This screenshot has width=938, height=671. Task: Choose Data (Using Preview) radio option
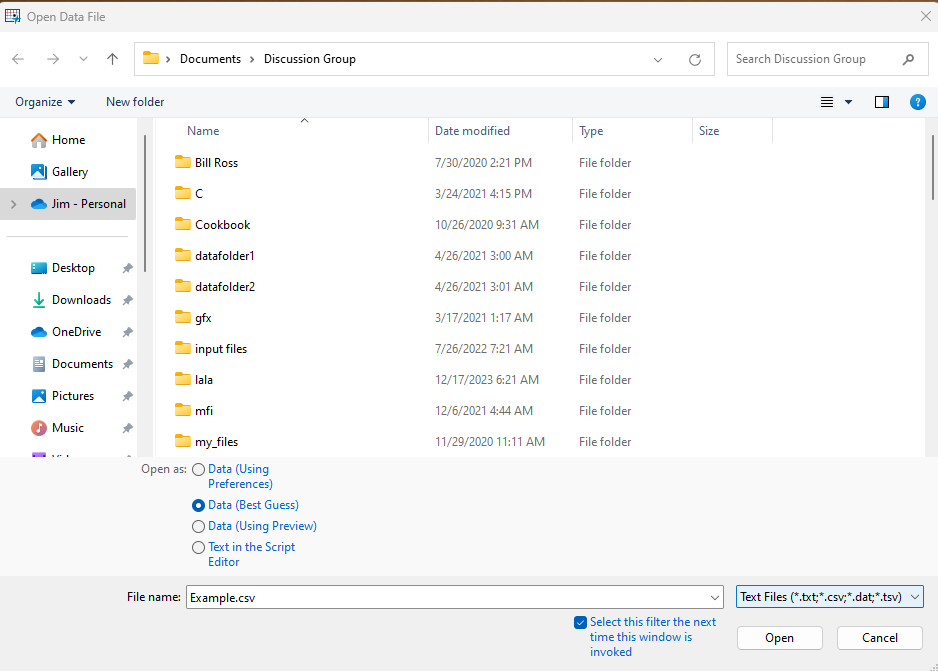click(199, 526)
